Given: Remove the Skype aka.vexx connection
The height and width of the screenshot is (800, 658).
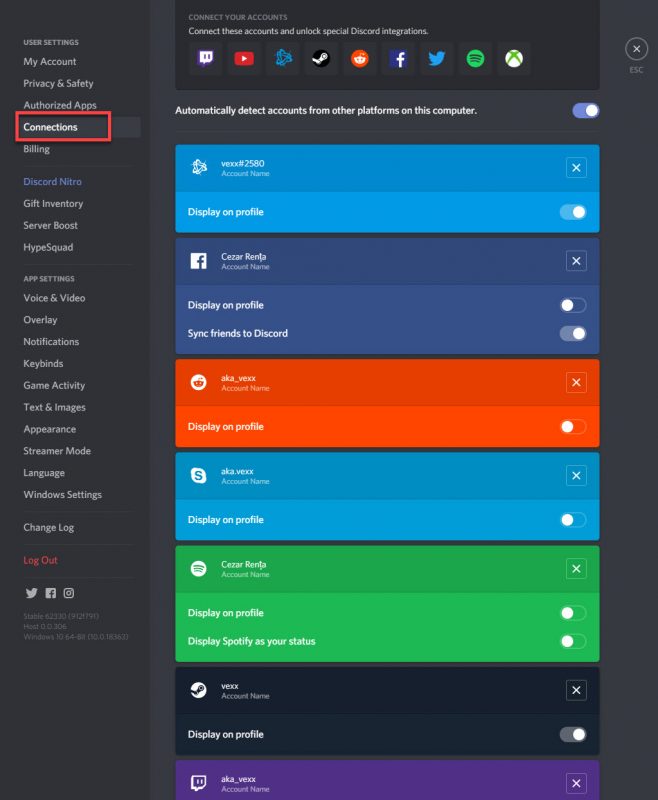Looking at the screenshot, I should pos(576,476).
